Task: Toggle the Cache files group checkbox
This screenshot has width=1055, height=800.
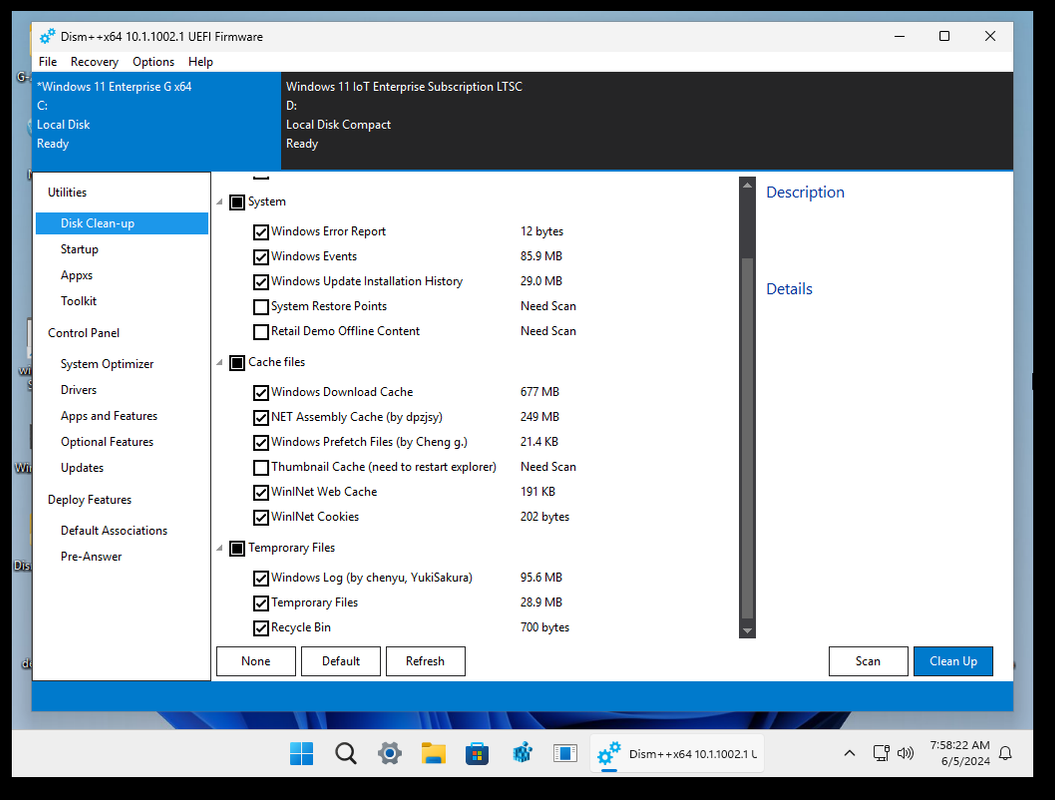Action: pyautogui.click(x=237, y=363)
